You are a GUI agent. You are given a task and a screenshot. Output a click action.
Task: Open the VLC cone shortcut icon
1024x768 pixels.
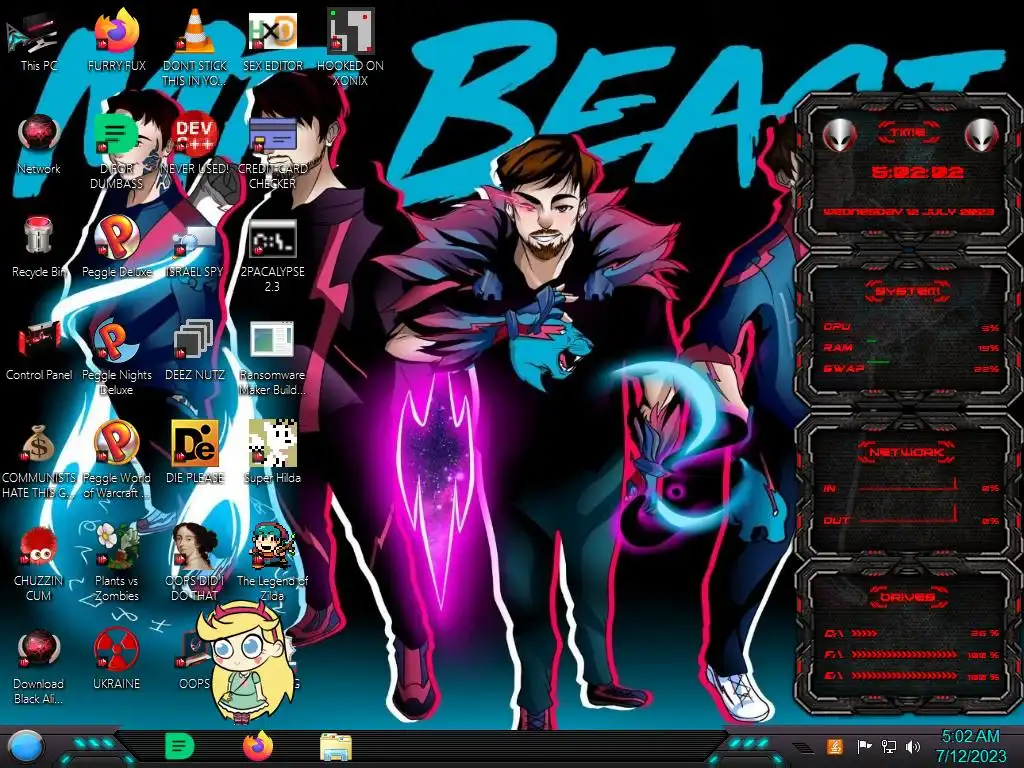coord(195,33)
